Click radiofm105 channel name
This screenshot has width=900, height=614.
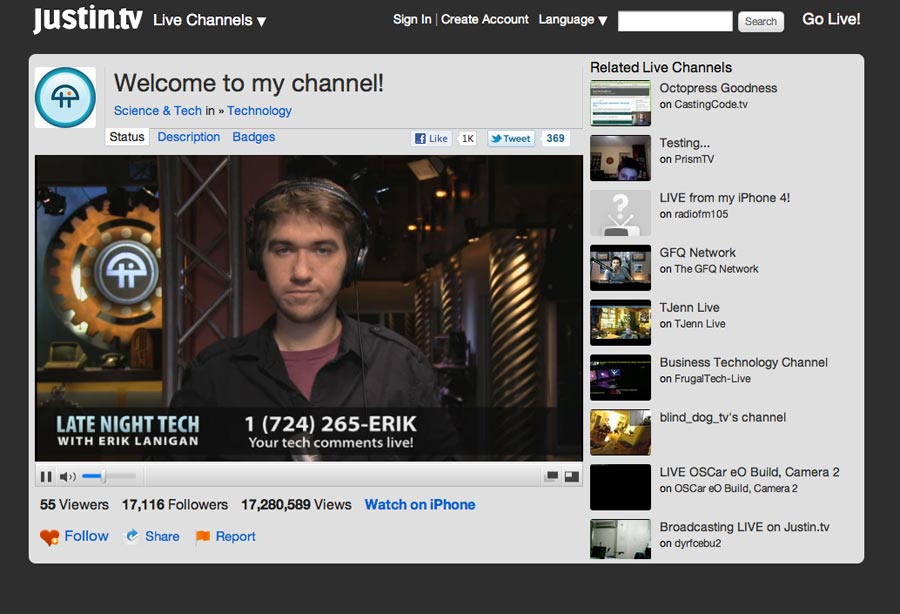[701, 214]
